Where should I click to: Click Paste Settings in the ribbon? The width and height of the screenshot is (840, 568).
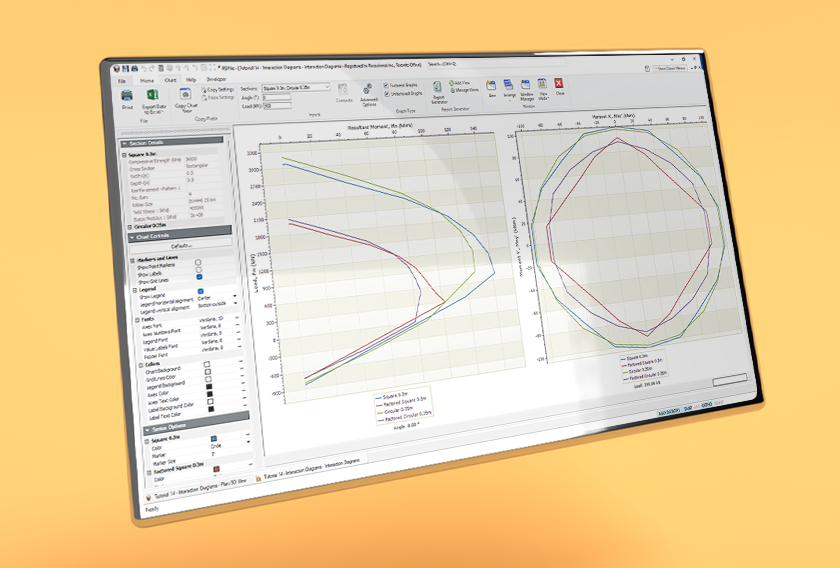[218, 98]
